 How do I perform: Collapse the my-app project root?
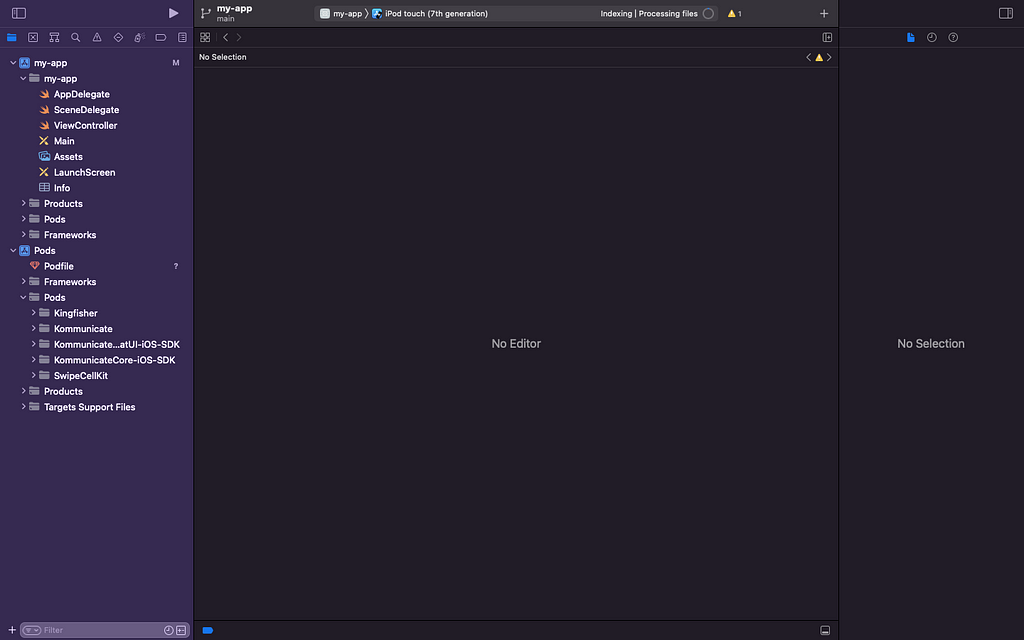(13, 63)
